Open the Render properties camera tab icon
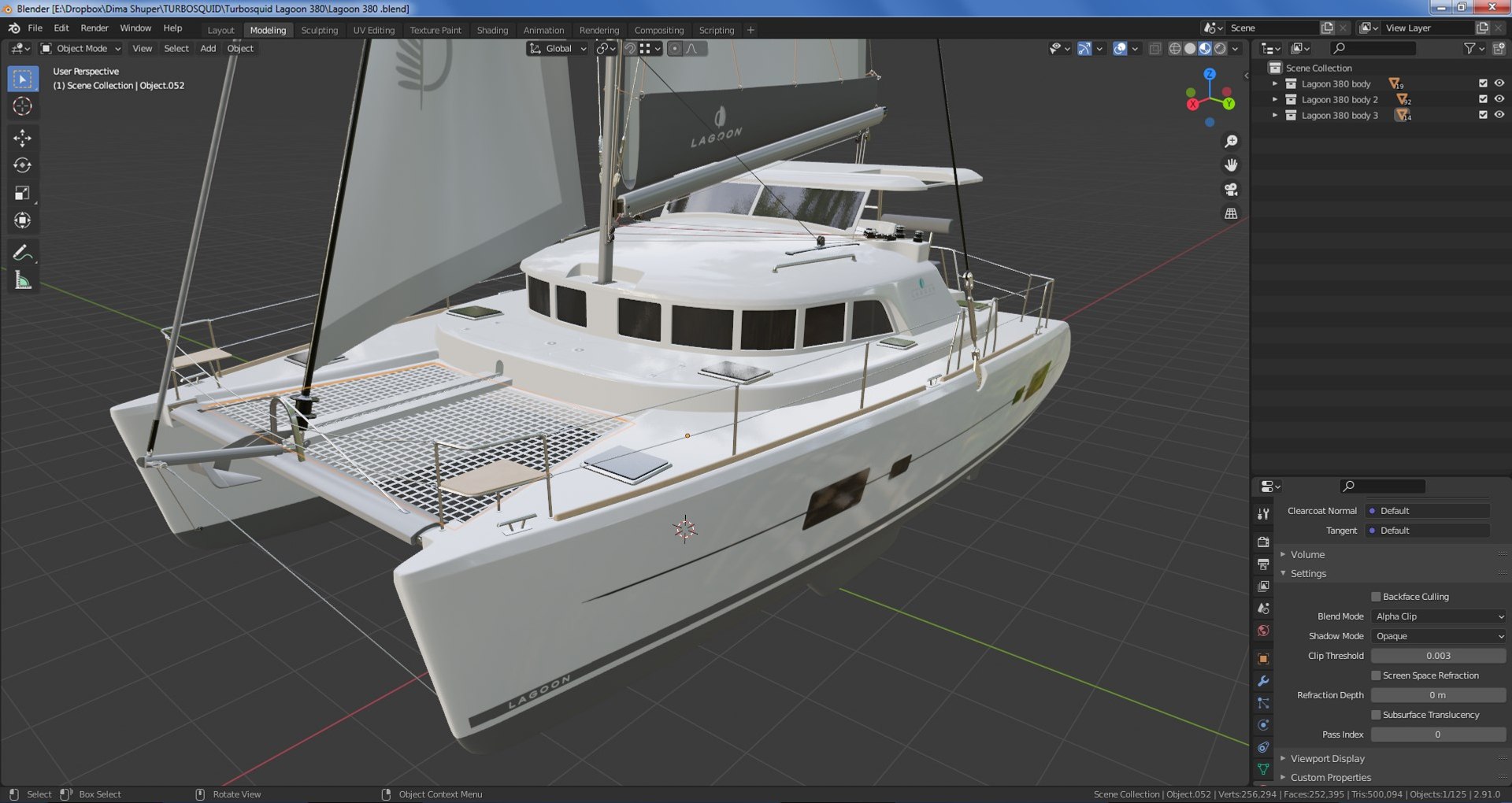1512x803 pixels. 1263,542
